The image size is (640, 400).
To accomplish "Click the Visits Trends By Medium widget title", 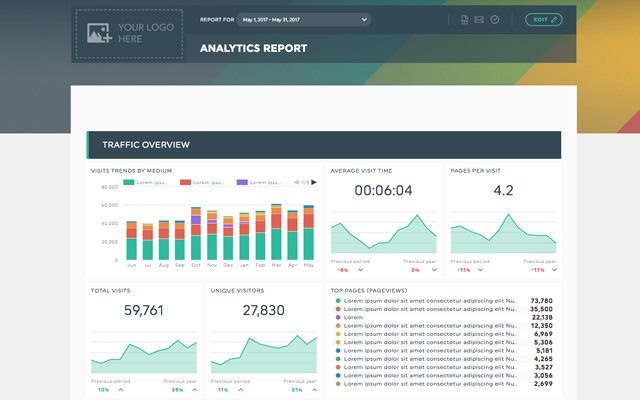I will tap(131, 171).
